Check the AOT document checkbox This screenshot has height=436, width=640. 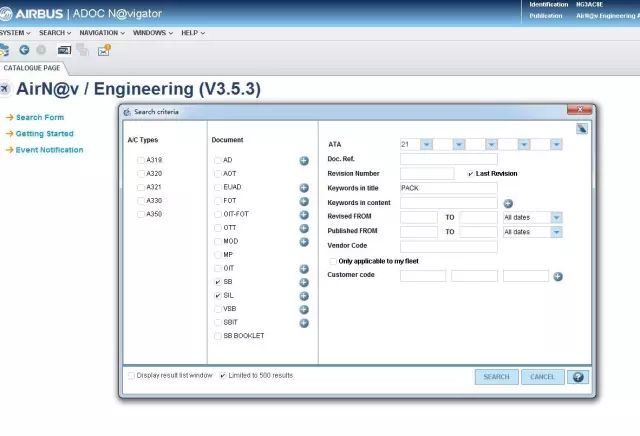click(x=218, y=174)
